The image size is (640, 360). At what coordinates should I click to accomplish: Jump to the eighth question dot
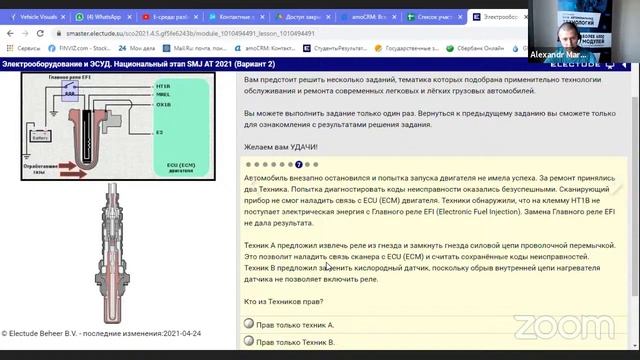point(307,164)
